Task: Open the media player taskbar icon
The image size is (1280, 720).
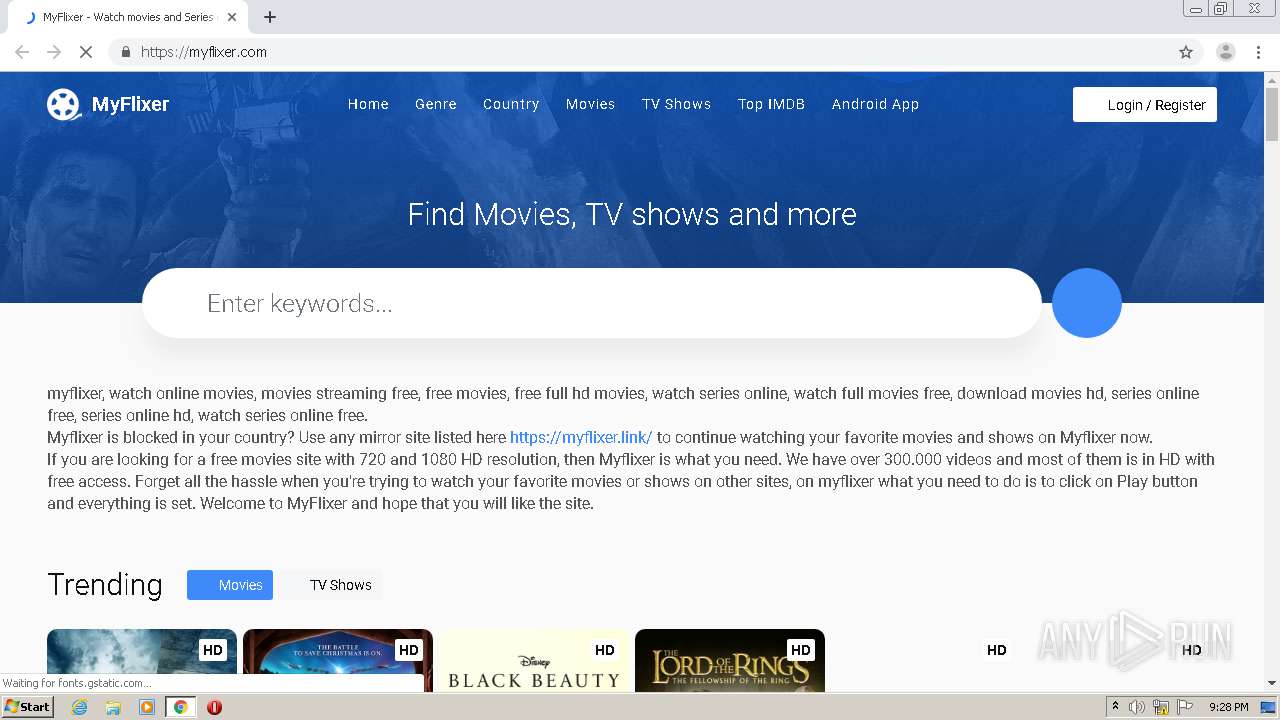Action: (x=147, y=707)
